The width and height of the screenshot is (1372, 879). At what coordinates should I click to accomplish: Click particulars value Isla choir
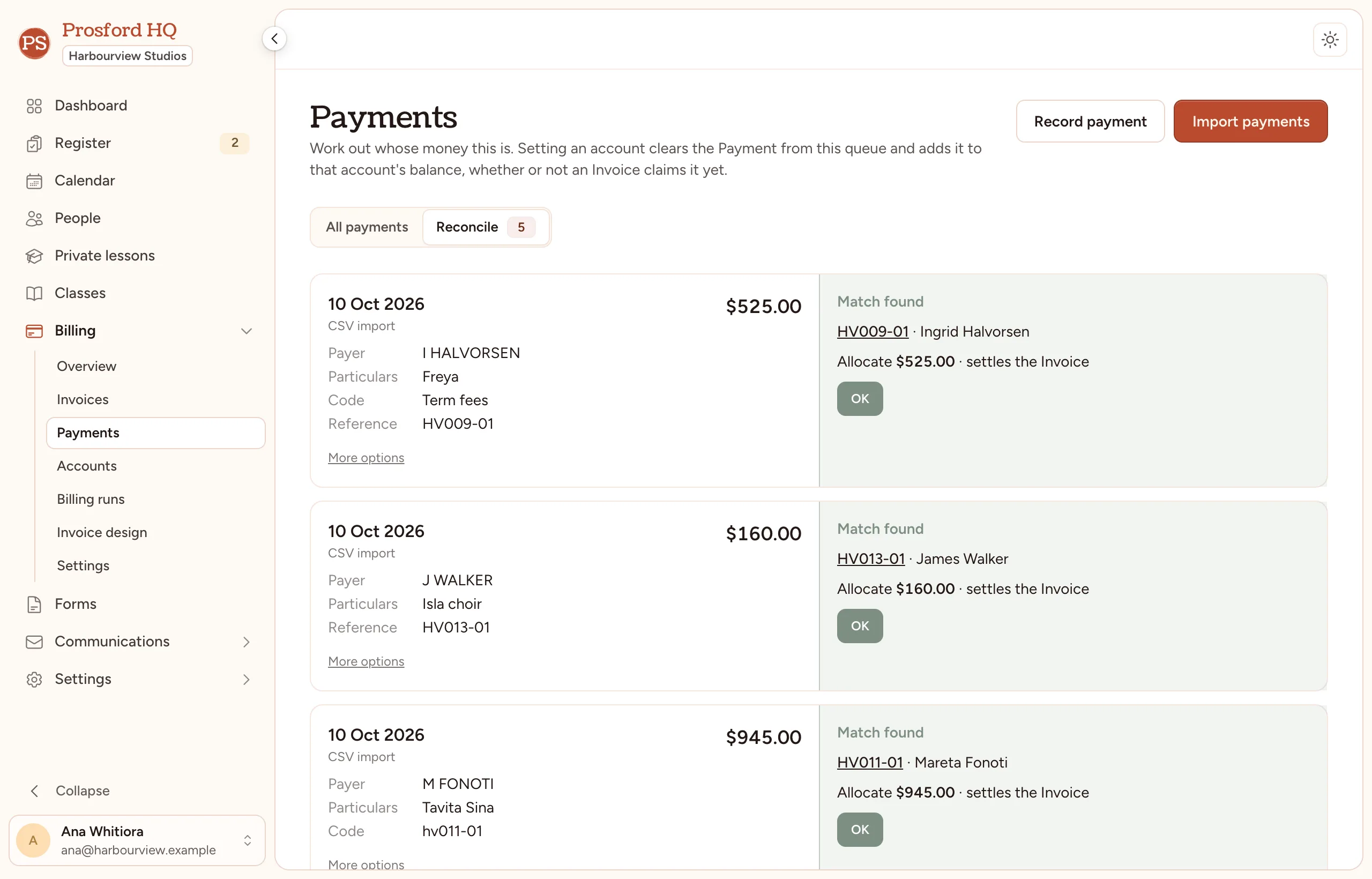[451, 604]
